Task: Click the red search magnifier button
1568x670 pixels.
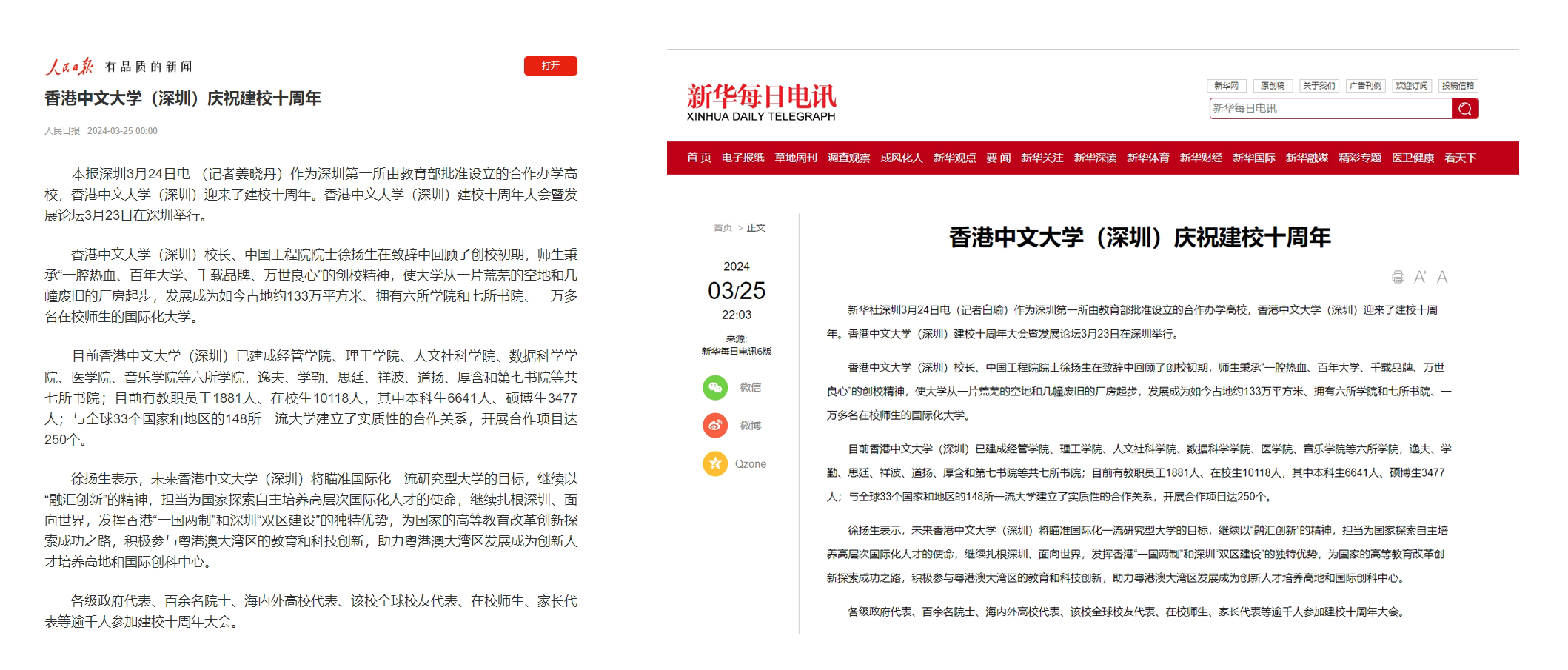Action: 1464,109
